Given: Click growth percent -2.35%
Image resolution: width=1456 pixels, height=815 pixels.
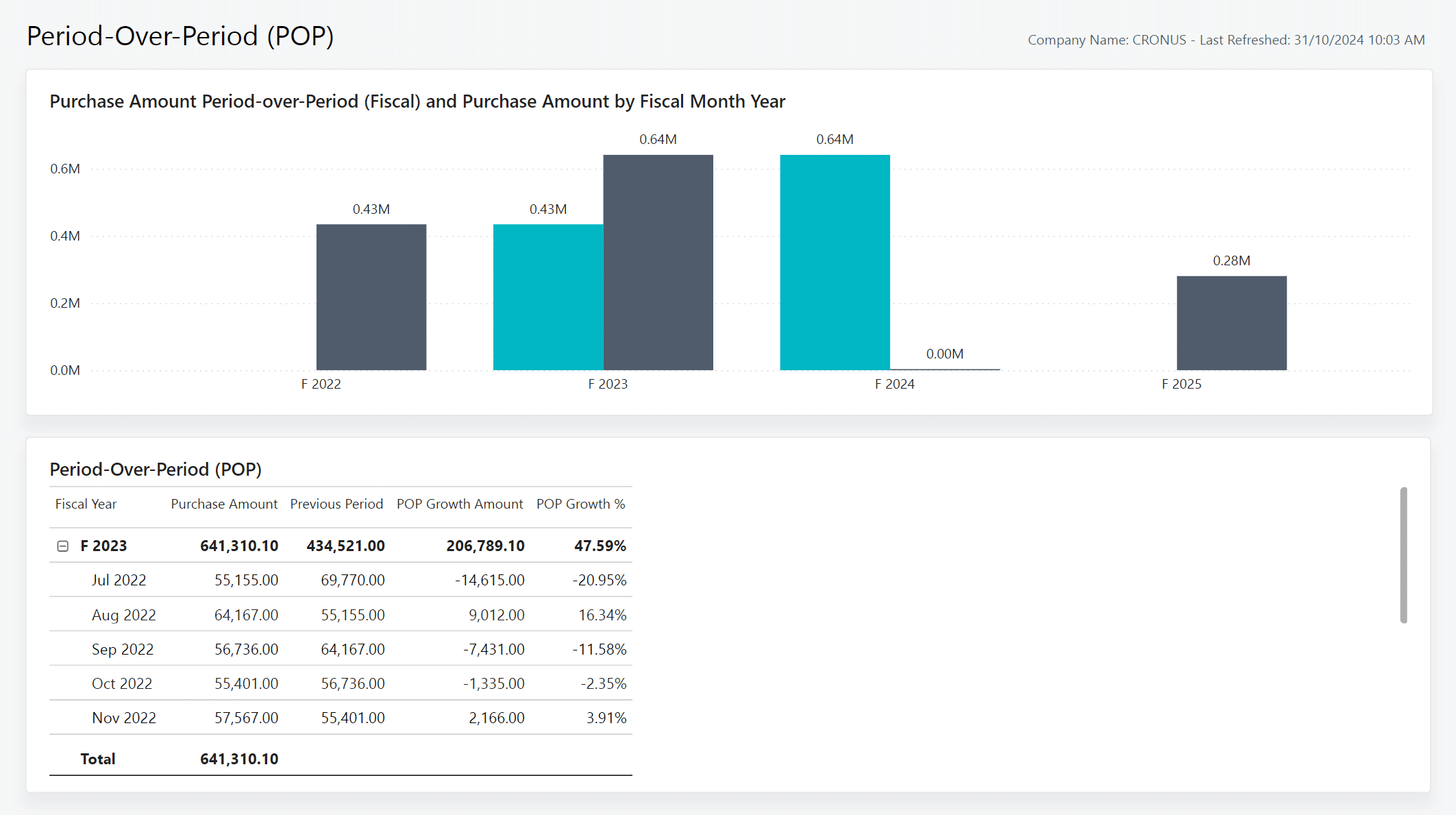Looking at the screenshot, I should (604, 683).
